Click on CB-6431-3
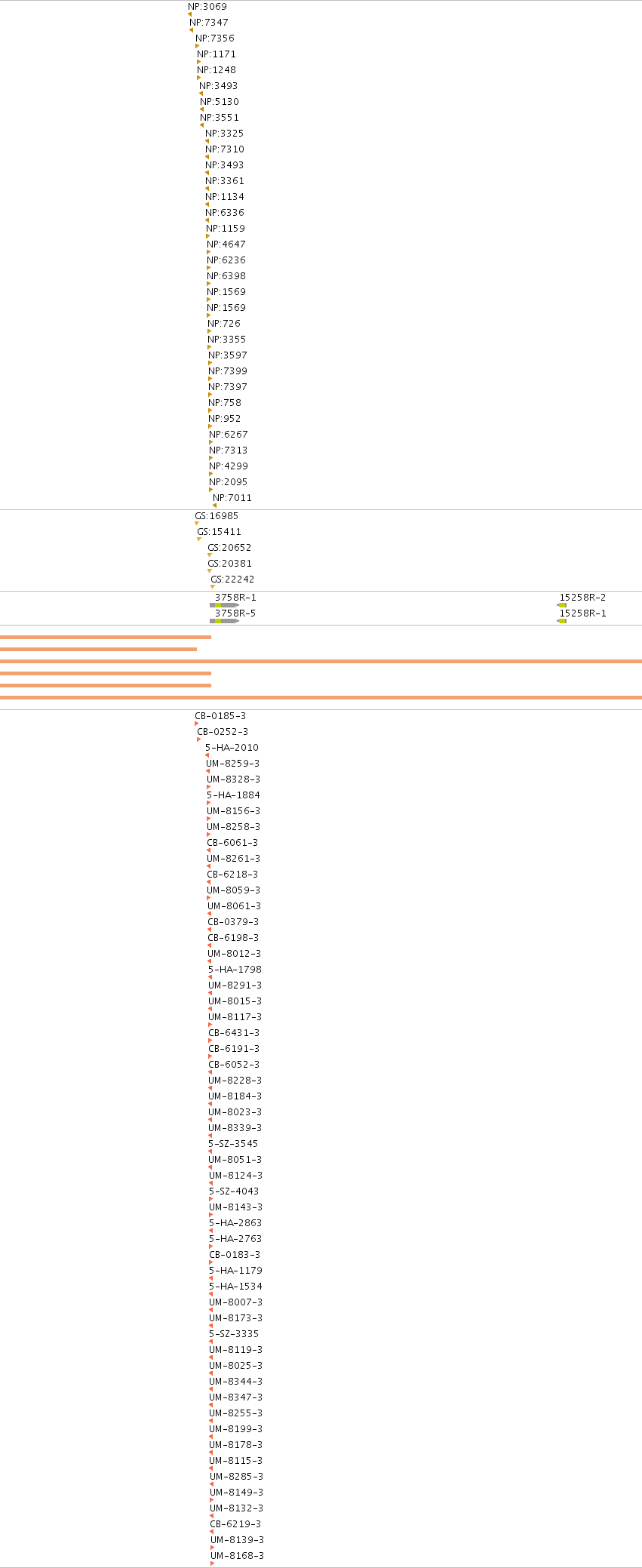The height and width of the screenshot is (1568, 642). click(234, 1033)
